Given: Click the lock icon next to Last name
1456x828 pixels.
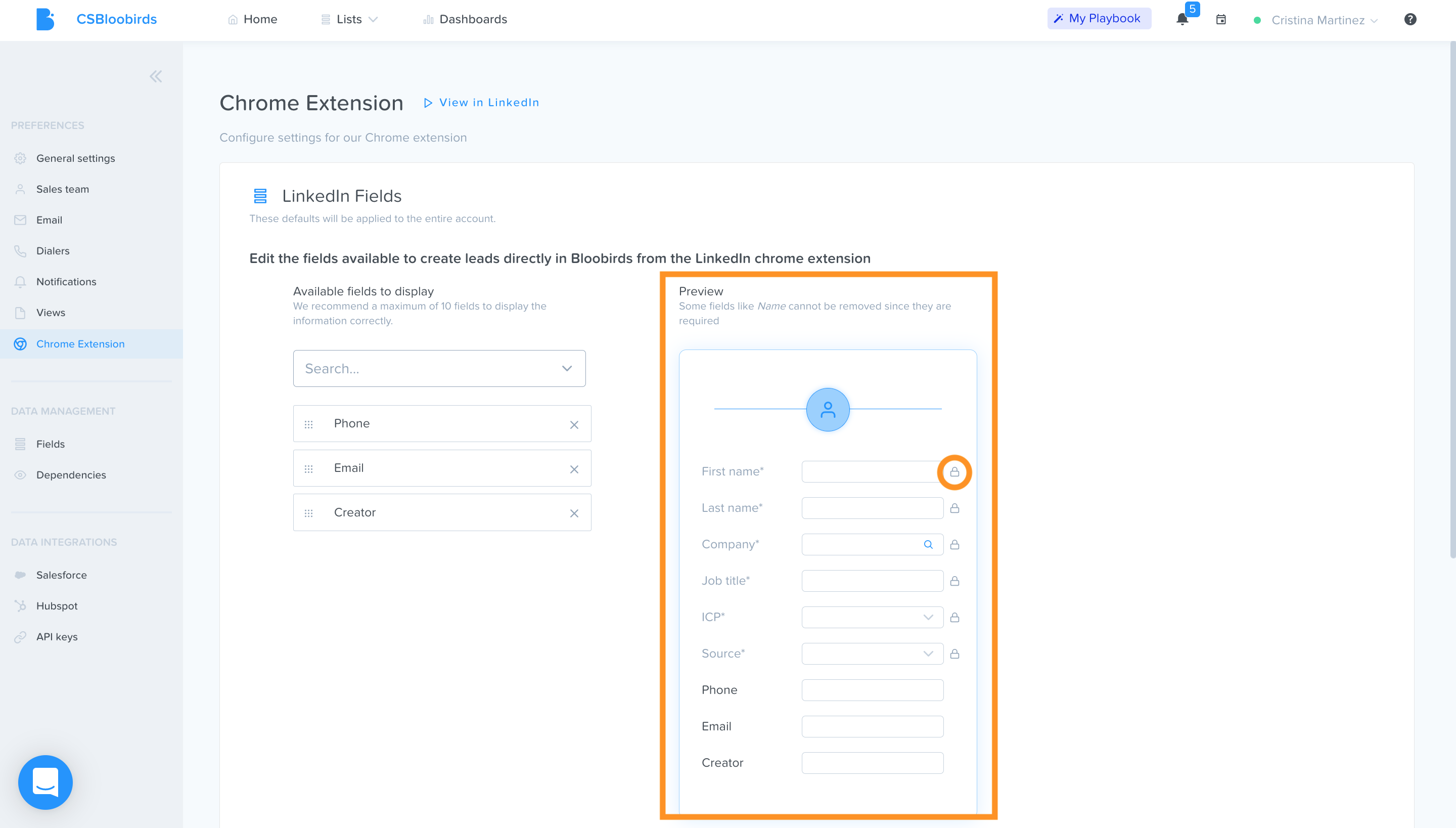Looking at the screenshot, I should pyautogui.click(x=954, y=508).
